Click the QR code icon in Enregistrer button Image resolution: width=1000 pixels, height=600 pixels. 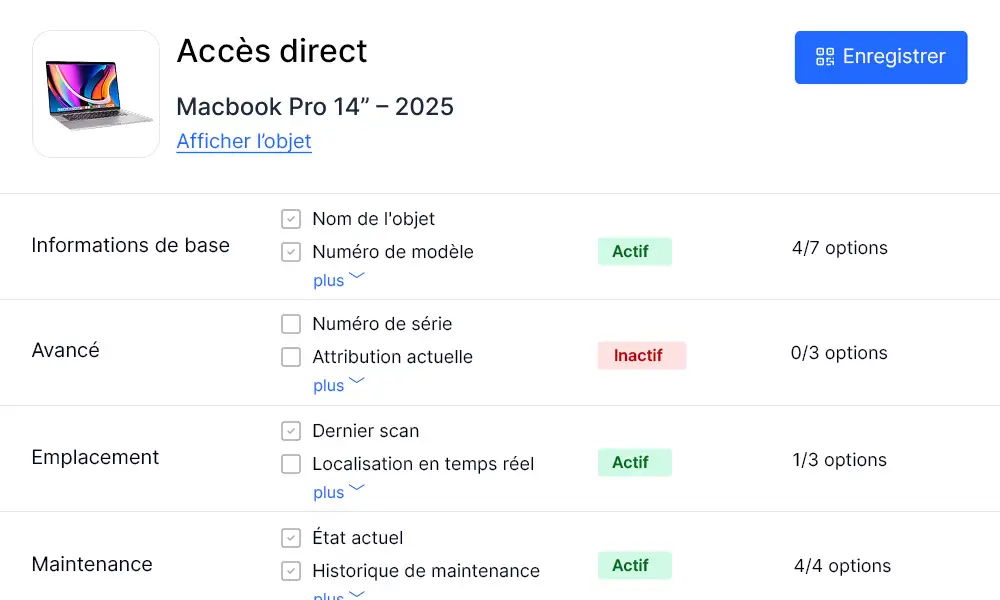click(x=824, y=57)
